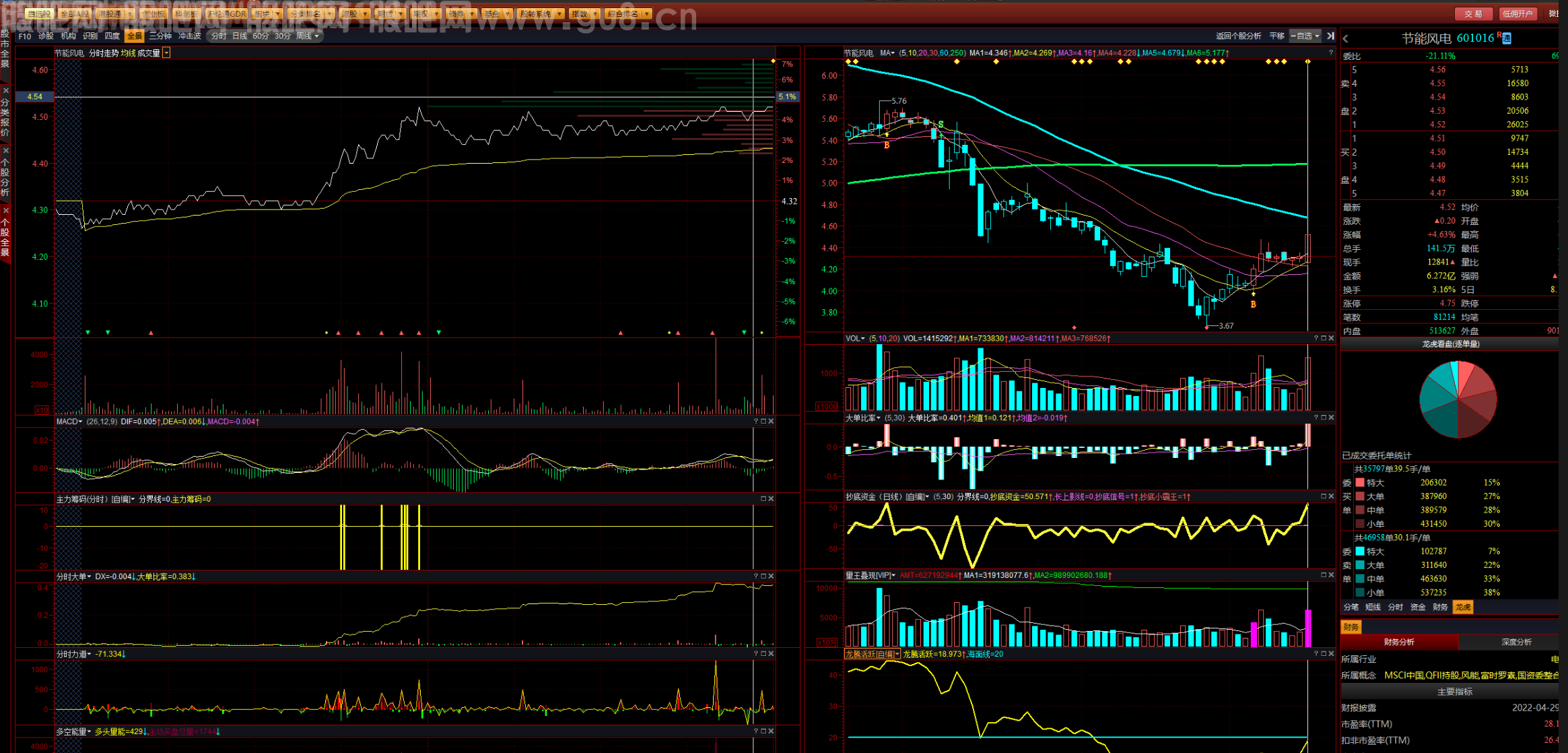The width and height of the screenshot is (1568, 753).
Task: Click the teal 小单 sell-order color swatch
Action: pyautogui.click(x=1359, y=592)
